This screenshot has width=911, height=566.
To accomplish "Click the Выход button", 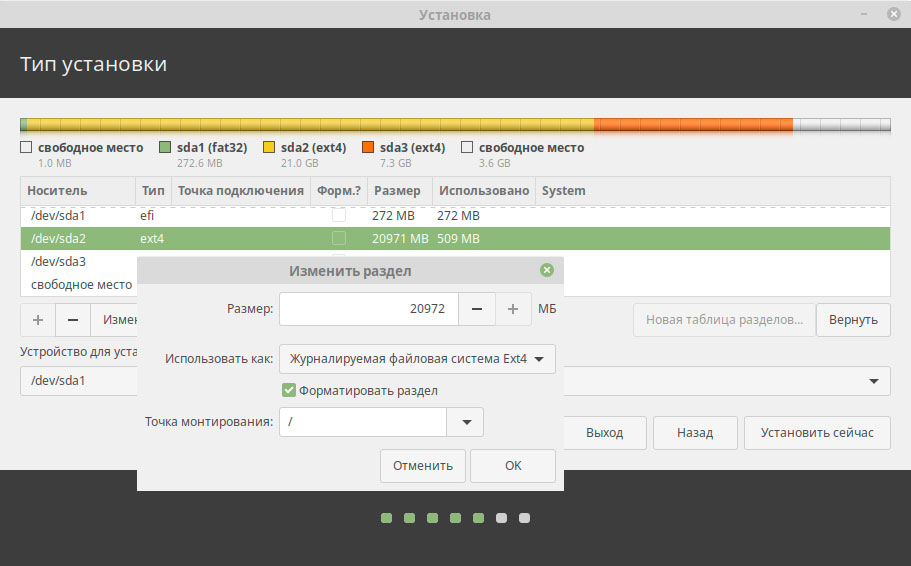I will point(604,432).
